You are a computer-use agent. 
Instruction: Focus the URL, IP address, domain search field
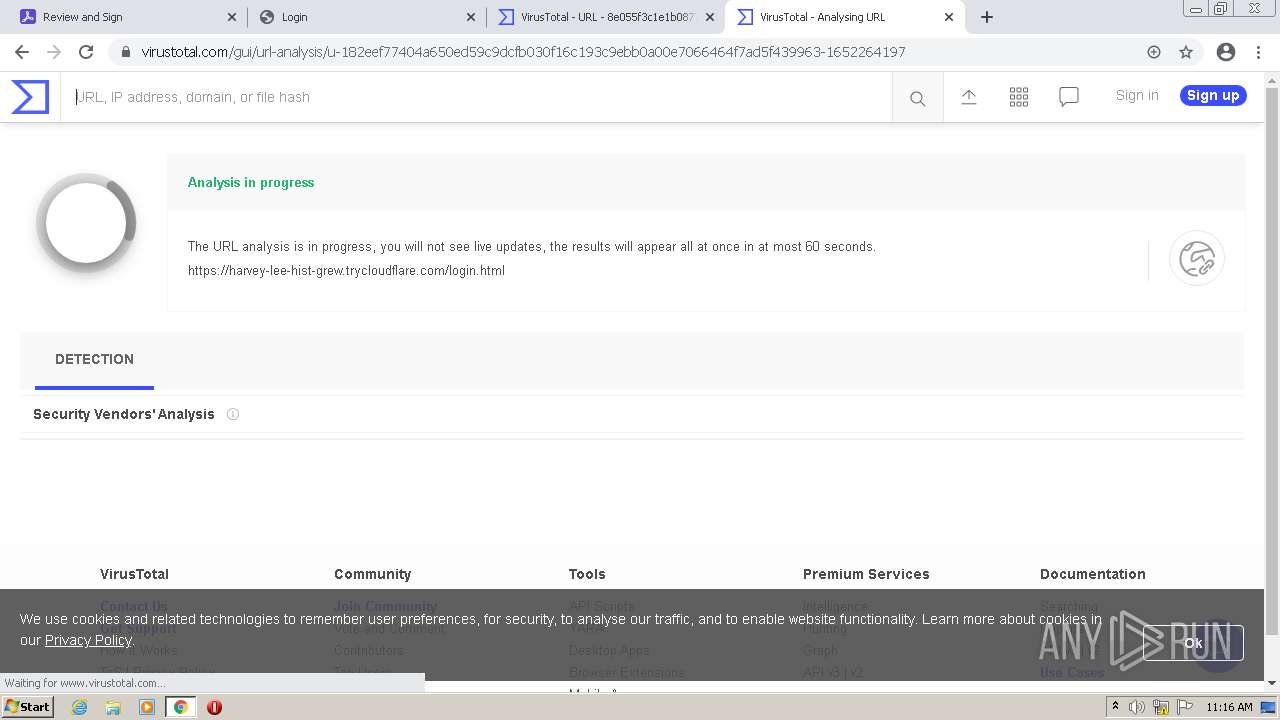[x=476, y=97]
